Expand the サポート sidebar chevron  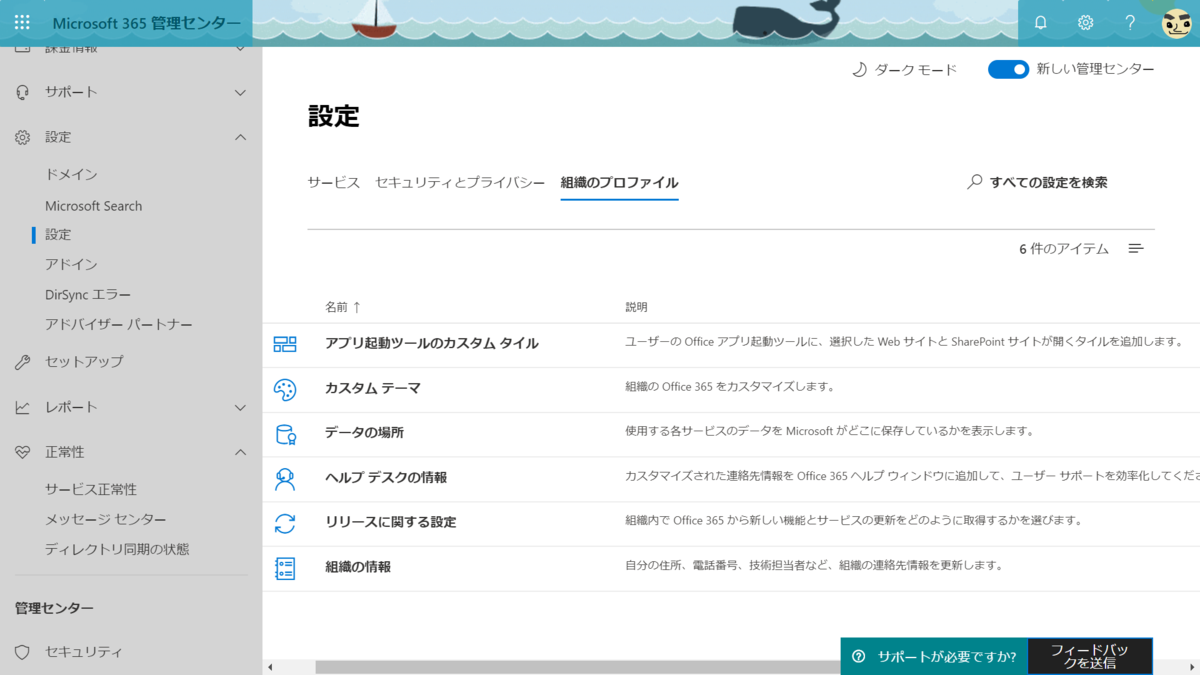[240, 92]
